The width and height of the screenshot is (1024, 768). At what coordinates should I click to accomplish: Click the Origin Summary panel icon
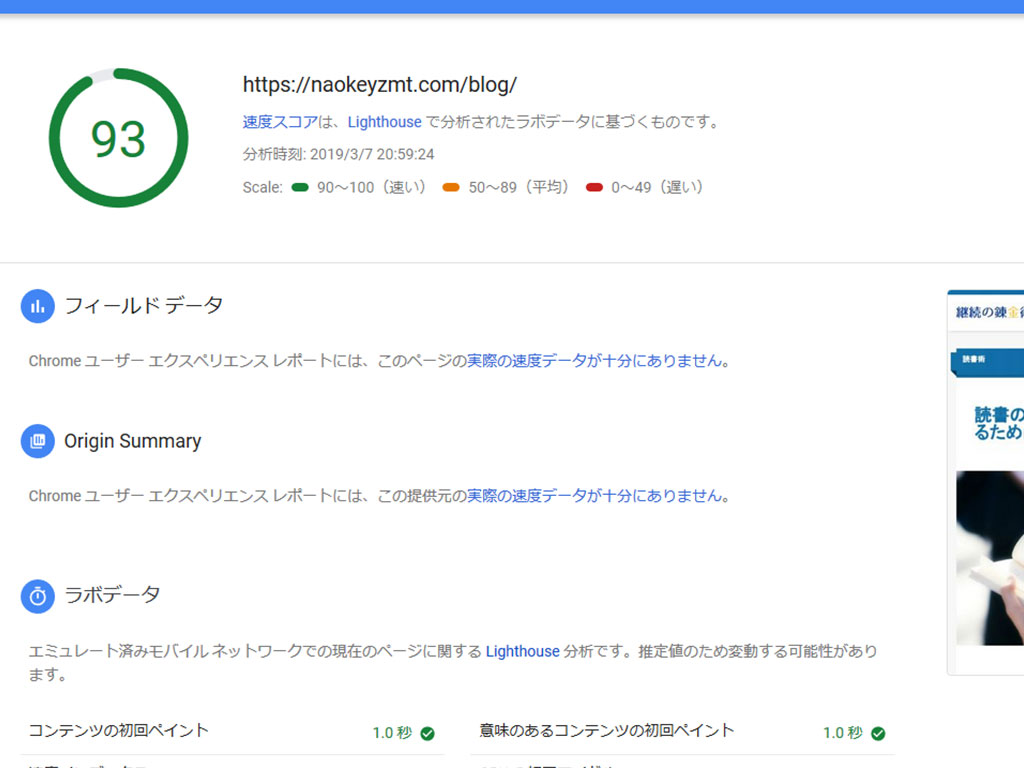click(37, 440)
